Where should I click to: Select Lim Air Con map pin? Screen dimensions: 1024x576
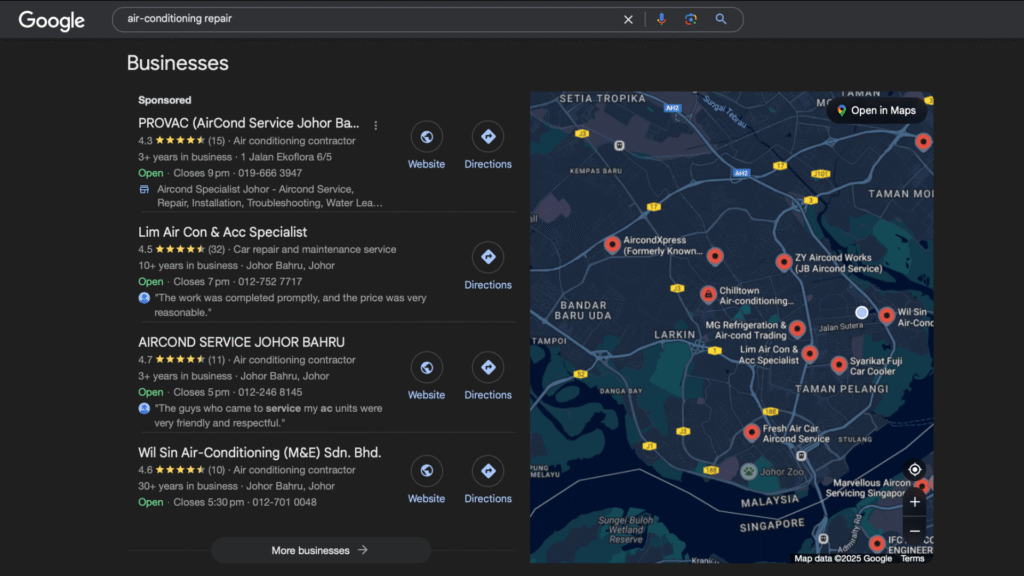click(810, 354)
